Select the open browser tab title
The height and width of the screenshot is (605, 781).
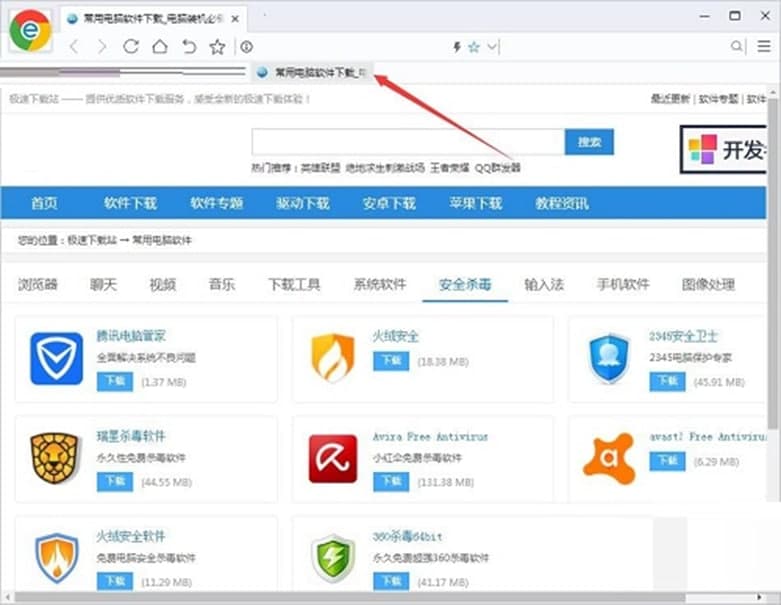tap(153, 19)
